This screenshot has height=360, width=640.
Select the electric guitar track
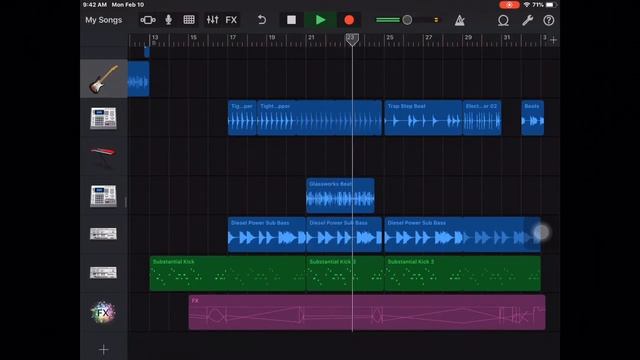[104, 79]
